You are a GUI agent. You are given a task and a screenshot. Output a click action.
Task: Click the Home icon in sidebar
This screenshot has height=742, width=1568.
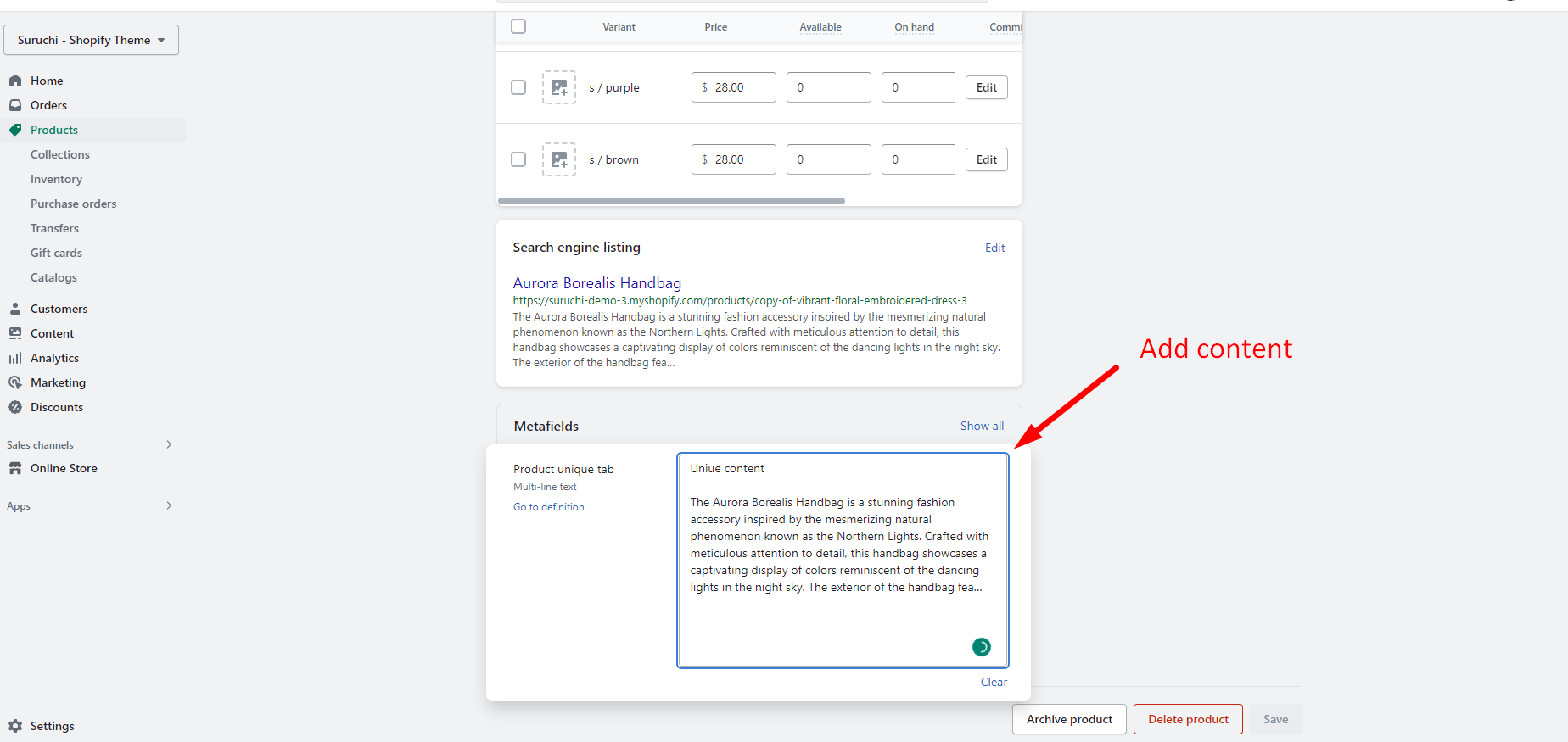15,81
